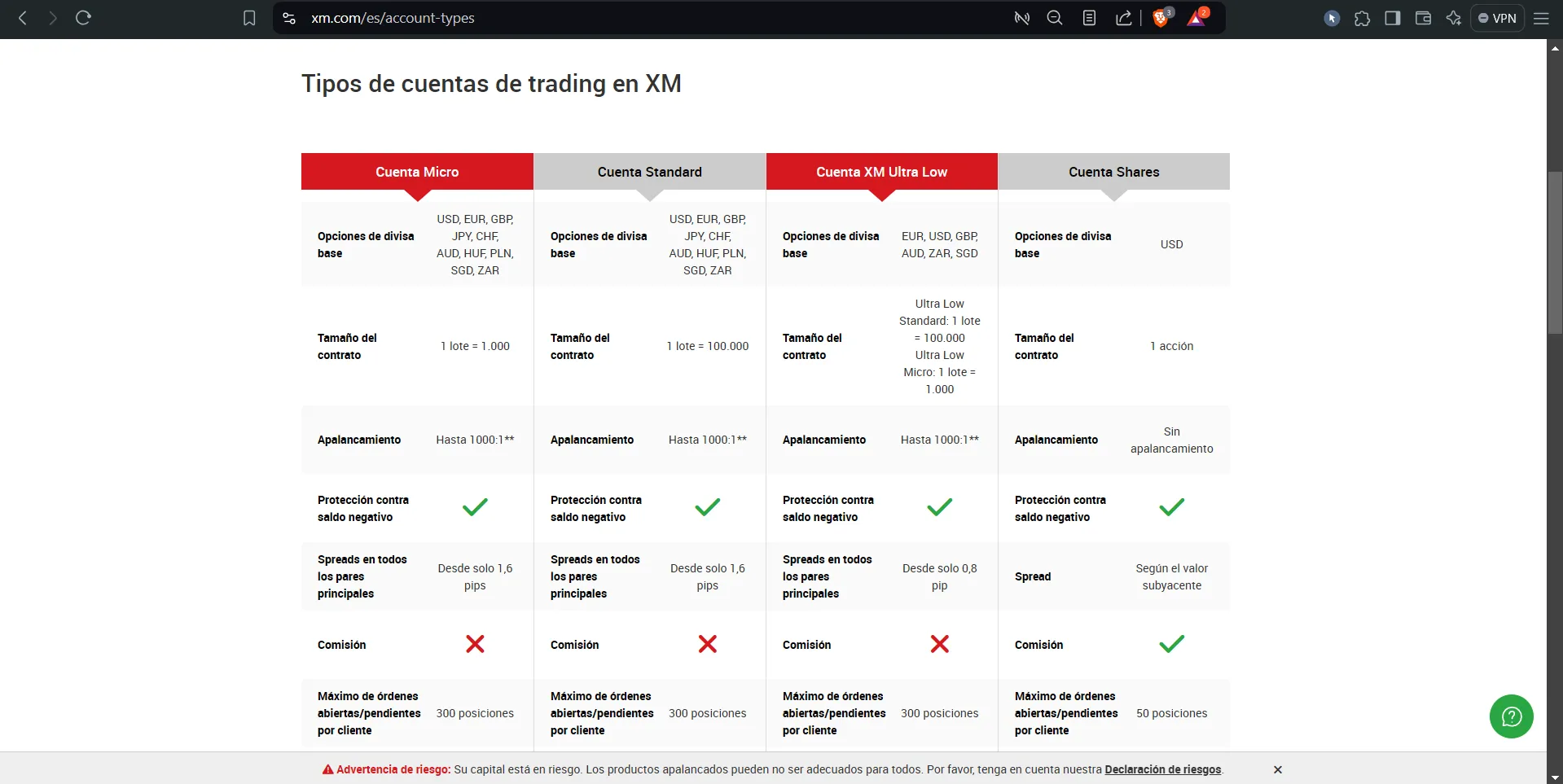The image size is (1563, 784).
Task: Click Cuenta Standard negative balance protection checkmark
Action: click(708, 507)
